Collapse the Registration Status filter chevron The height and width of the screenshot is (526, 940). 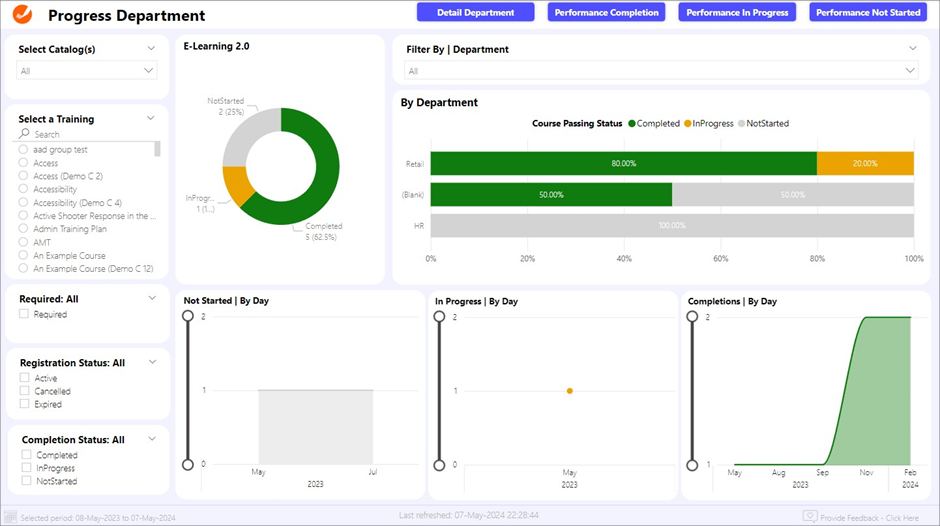pos(152,362)
